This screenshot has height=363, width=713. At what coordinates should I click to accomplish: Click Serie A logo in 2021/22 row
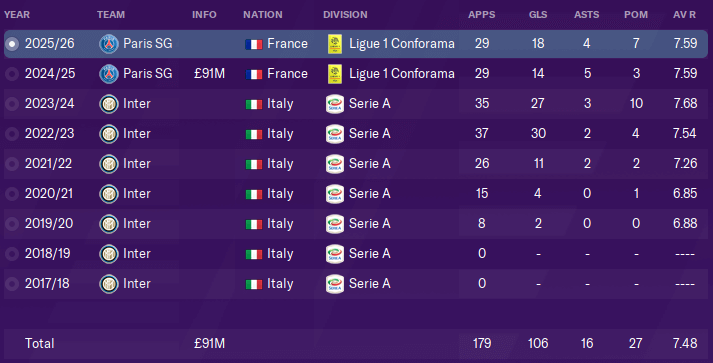click(x=335, y=164)
